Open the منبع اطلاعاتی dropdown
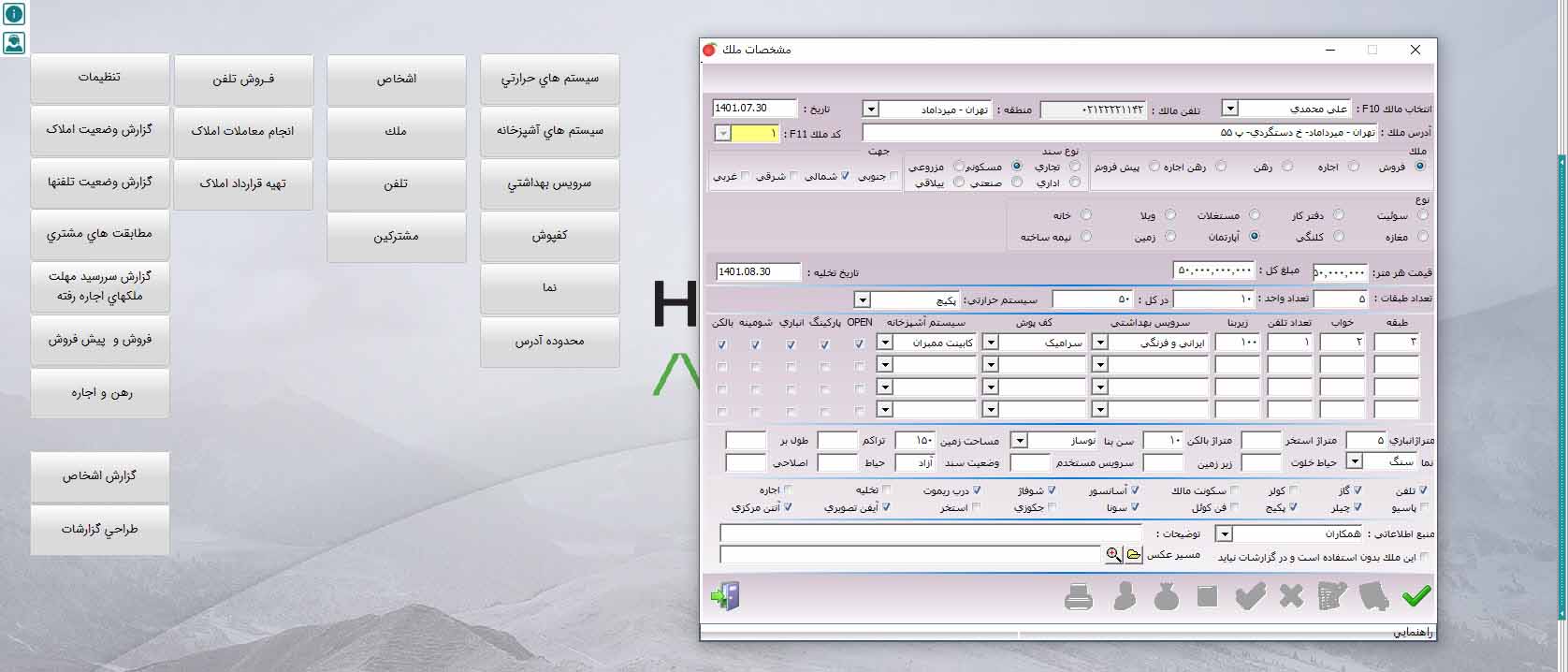The width and height of the screenshot is (1568, 672). [x=1223, y=534]
